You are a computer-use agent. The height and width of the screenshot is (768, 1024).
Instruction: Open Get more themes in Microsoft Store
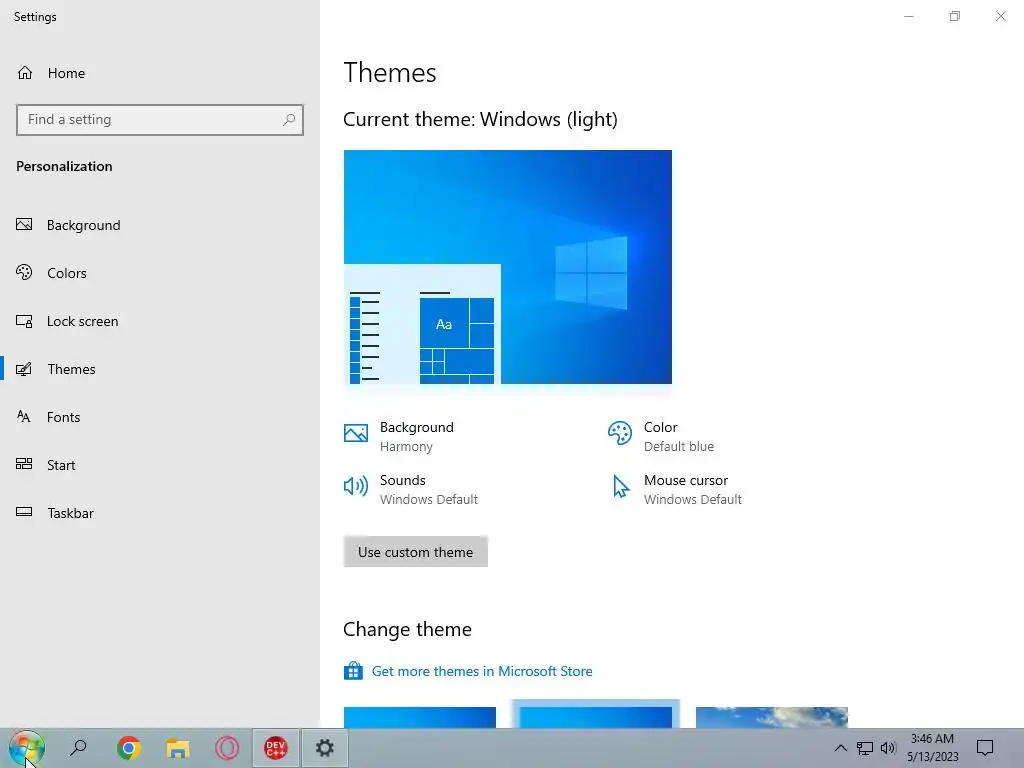click(x=481, y=671)
